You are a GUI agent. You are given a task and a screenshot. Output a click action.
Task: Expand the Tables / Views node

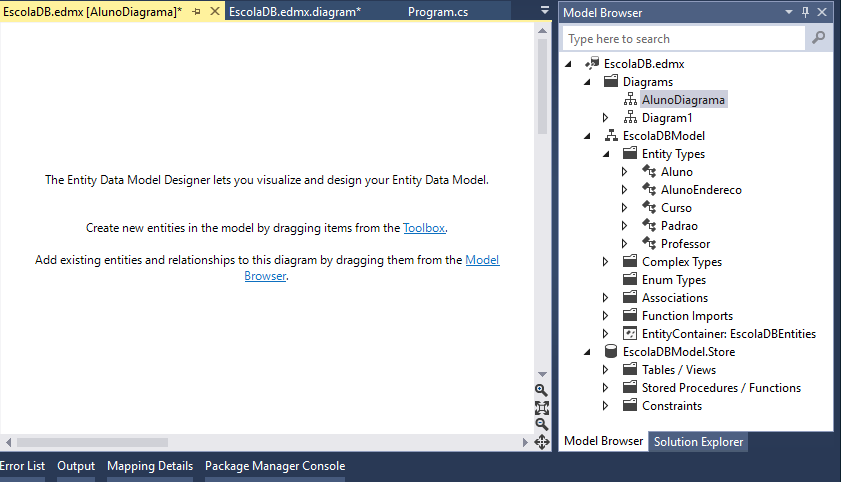coord(606,369)
